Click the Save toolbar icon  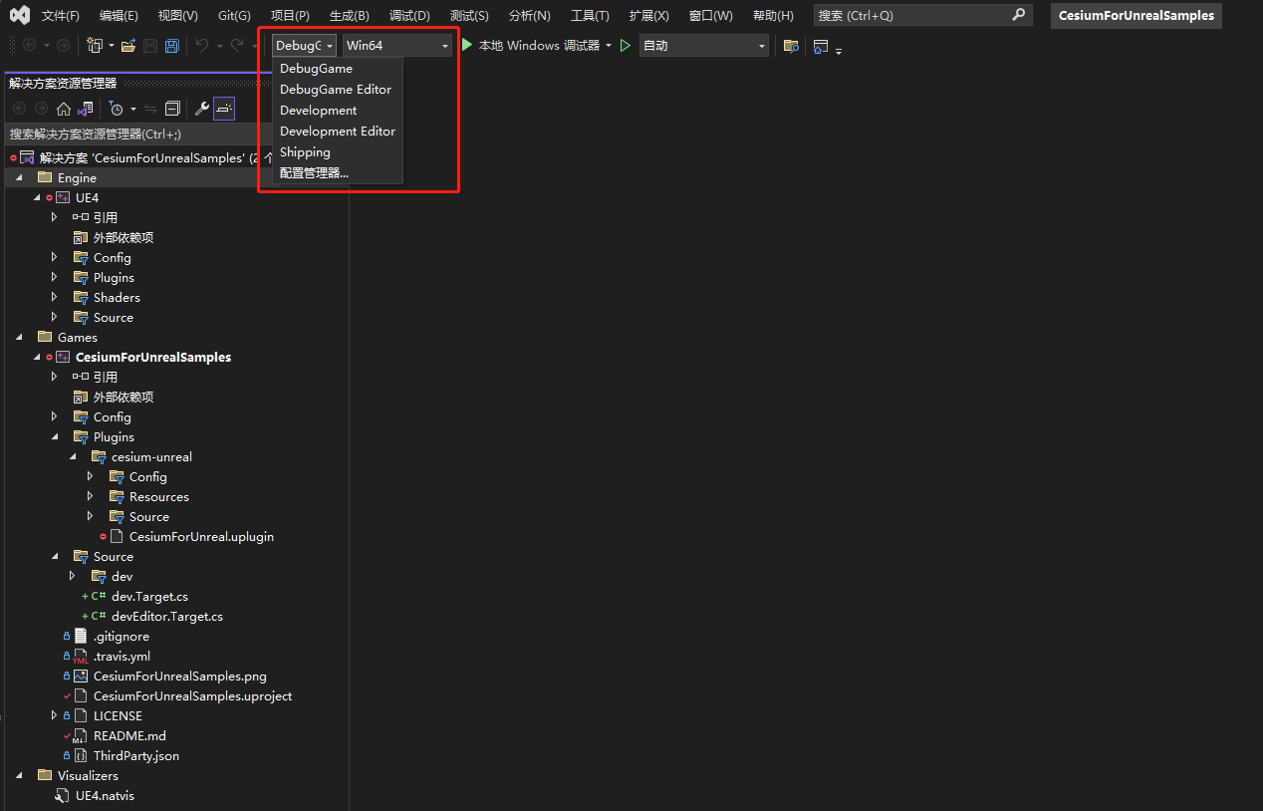(x=150, y=46)
